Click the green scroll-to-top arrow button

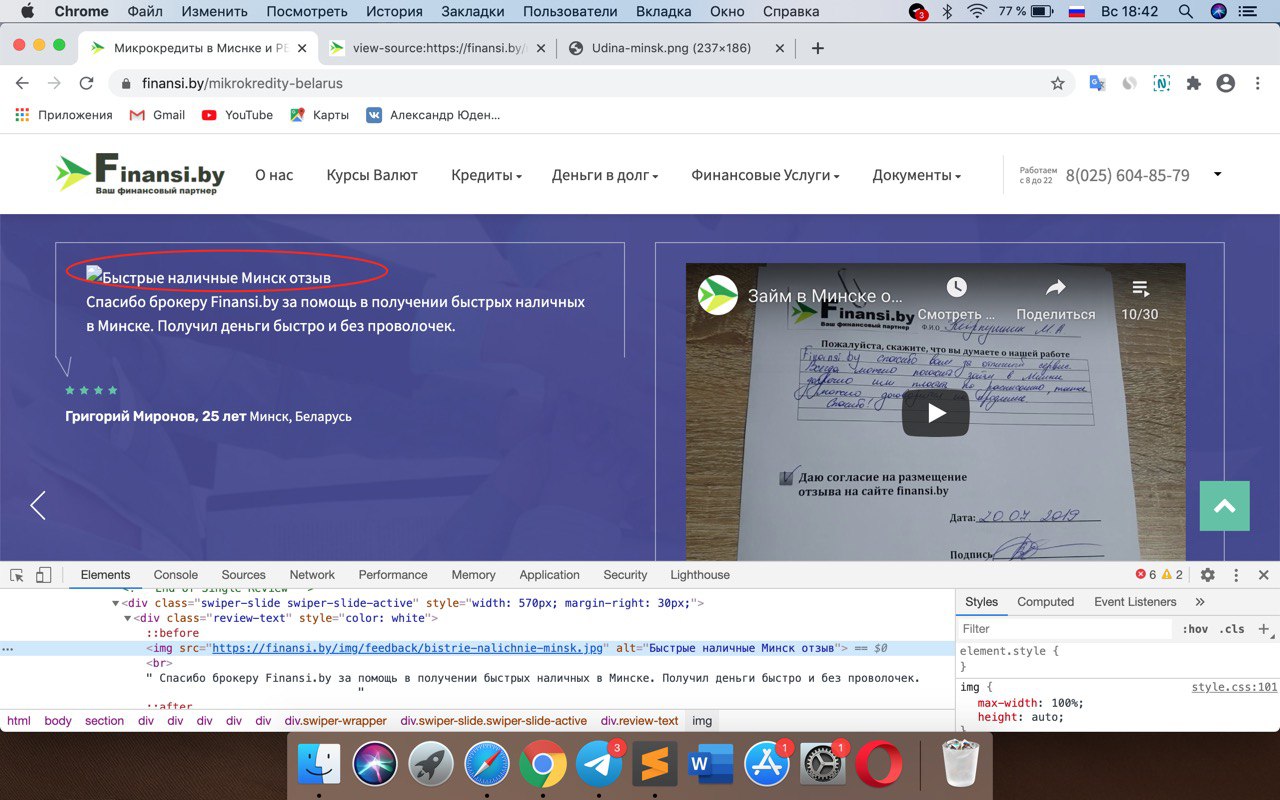[1225, 506]
